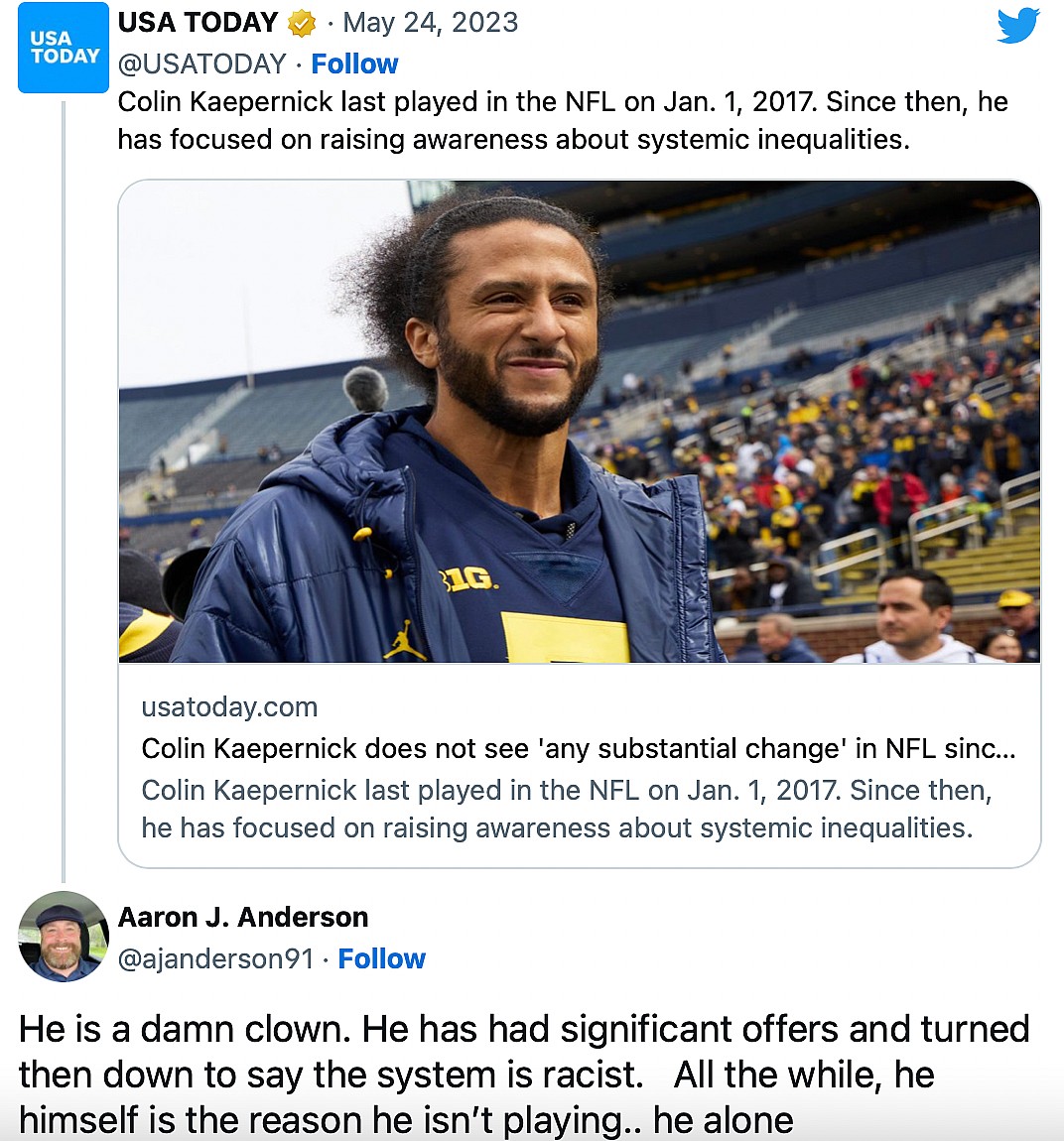Click the gold verified badge
Viewport: 1064px width, 1141px height.
(302, 23)
